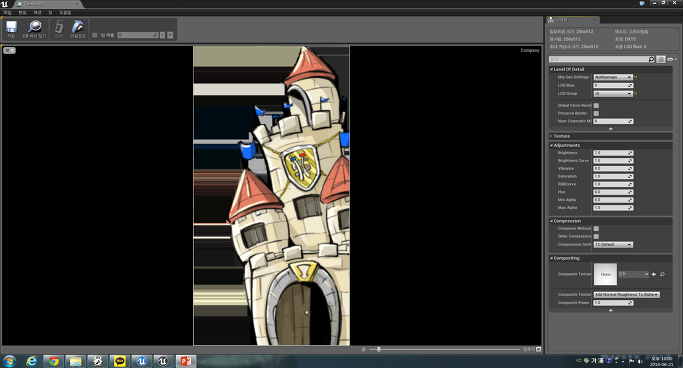The image size is (683, 368).
Task: Hide advanced Level Of Detail rows arrow
Action: [611, 128]
